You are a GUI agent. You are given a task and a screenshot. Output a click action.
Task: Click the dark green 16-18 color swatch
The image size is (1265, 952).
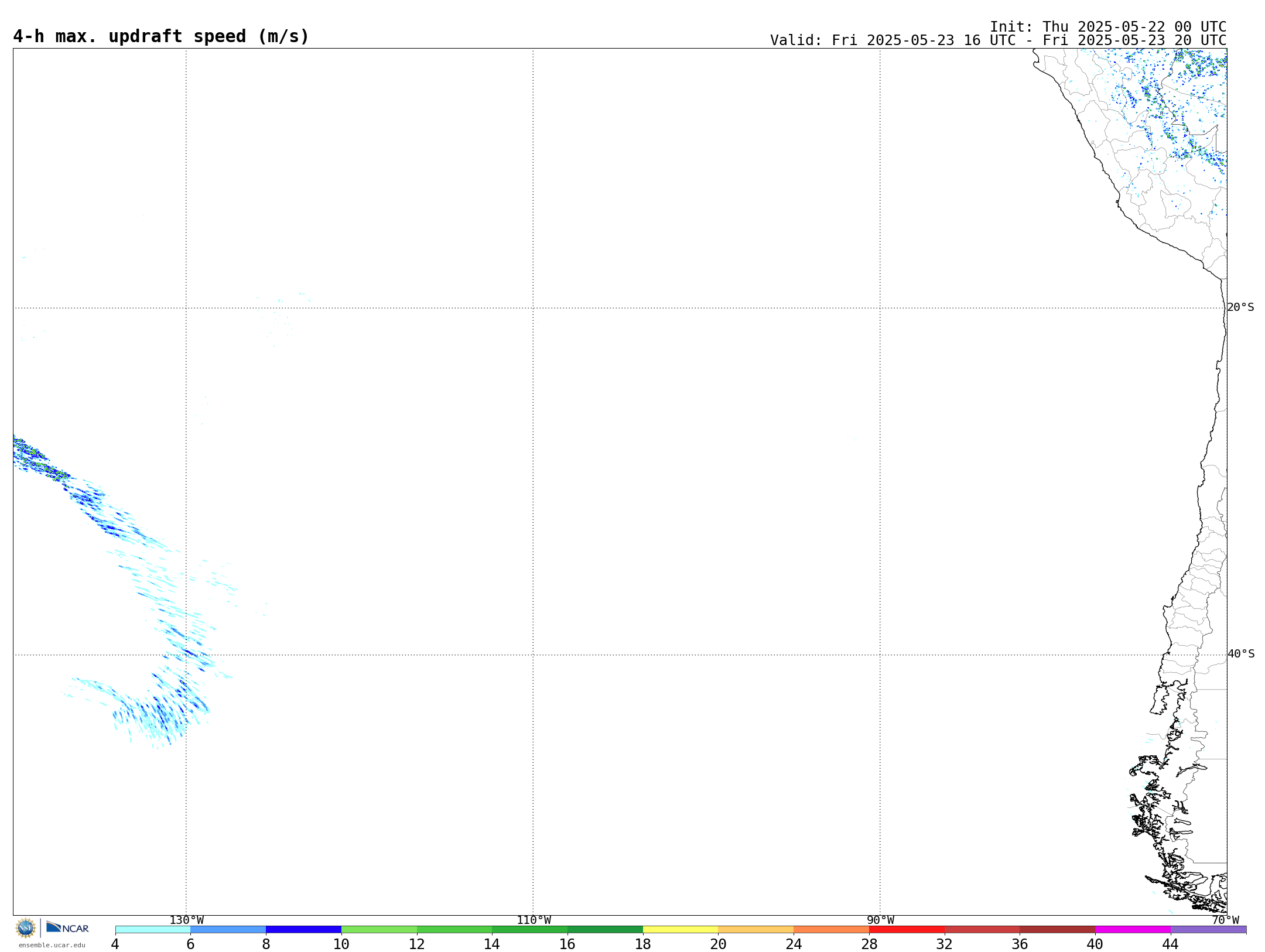(x=606, y=930)
